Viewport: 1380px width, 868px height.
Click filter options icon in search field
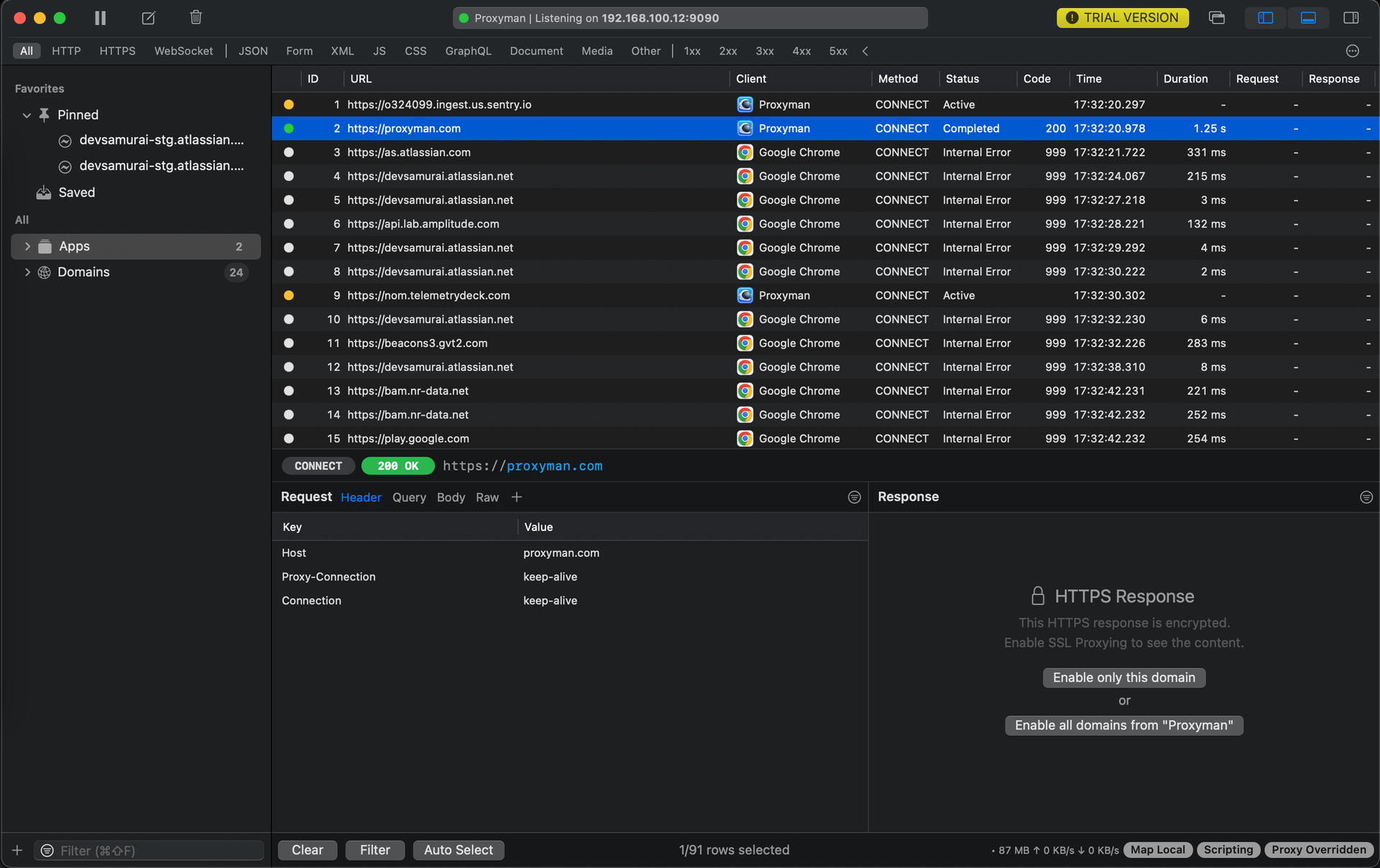tap(47, 851)
